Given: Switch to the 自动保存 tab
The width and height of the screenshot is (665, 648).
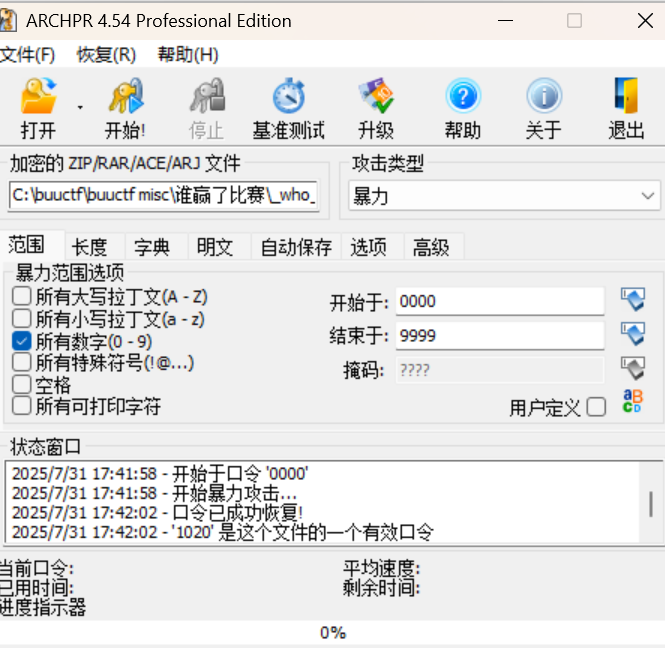Looking at the screenshot, I should [296, 247].
